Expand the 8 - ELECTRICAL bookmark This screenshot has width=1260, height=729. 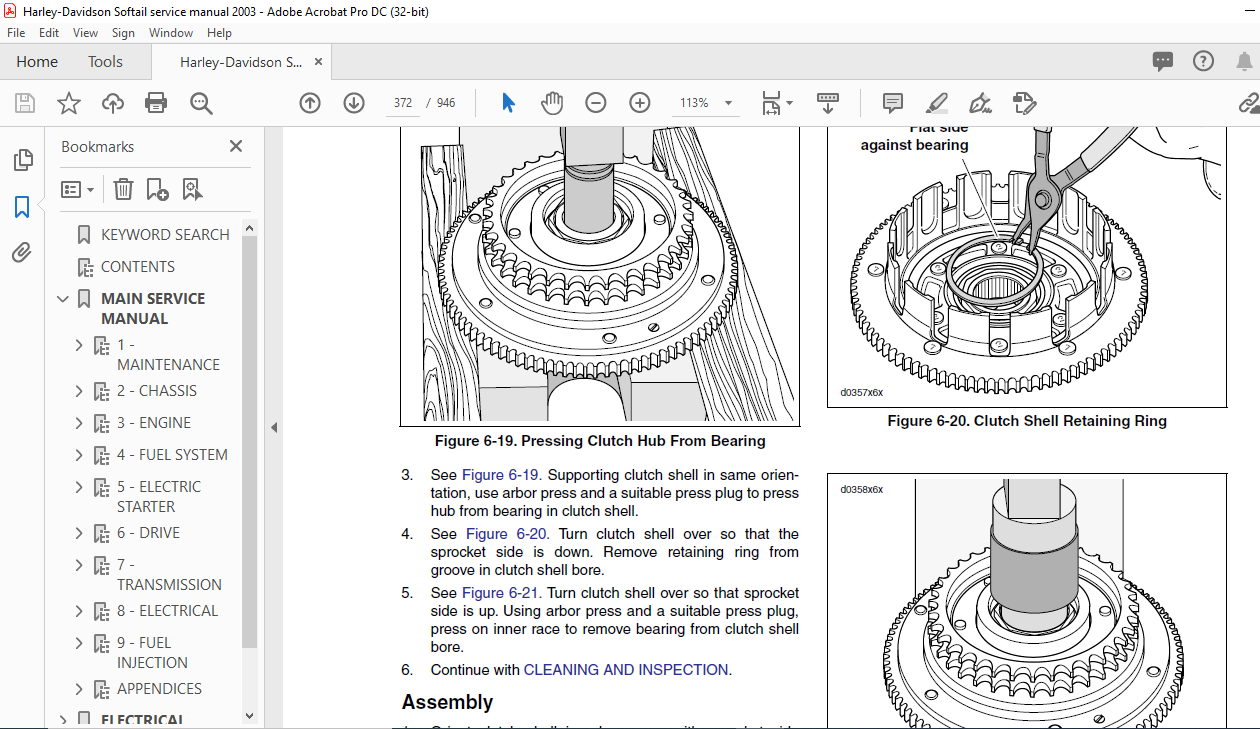click(x=79, y=611)
